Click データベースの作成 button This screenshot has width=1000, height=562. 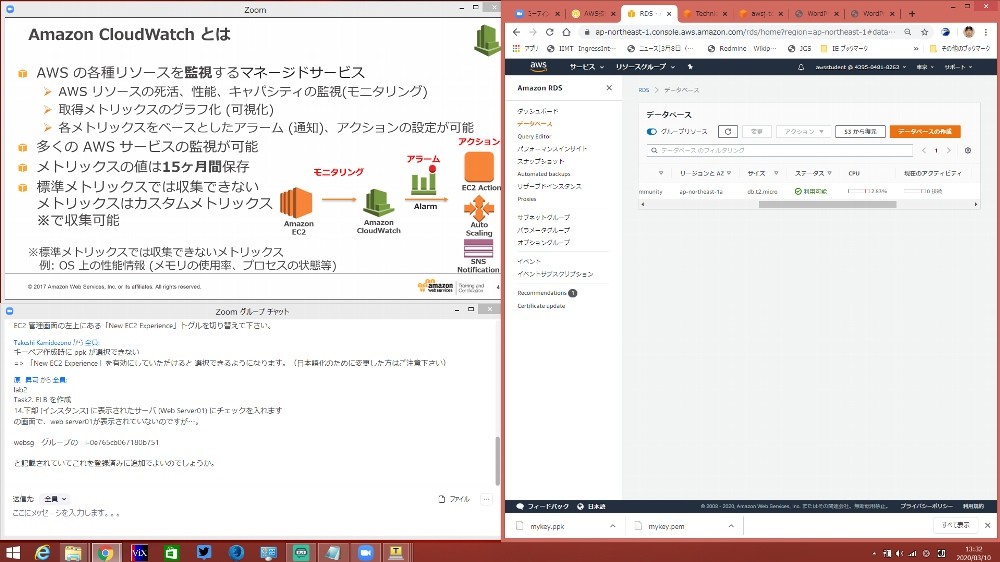[x=925, y=131]
